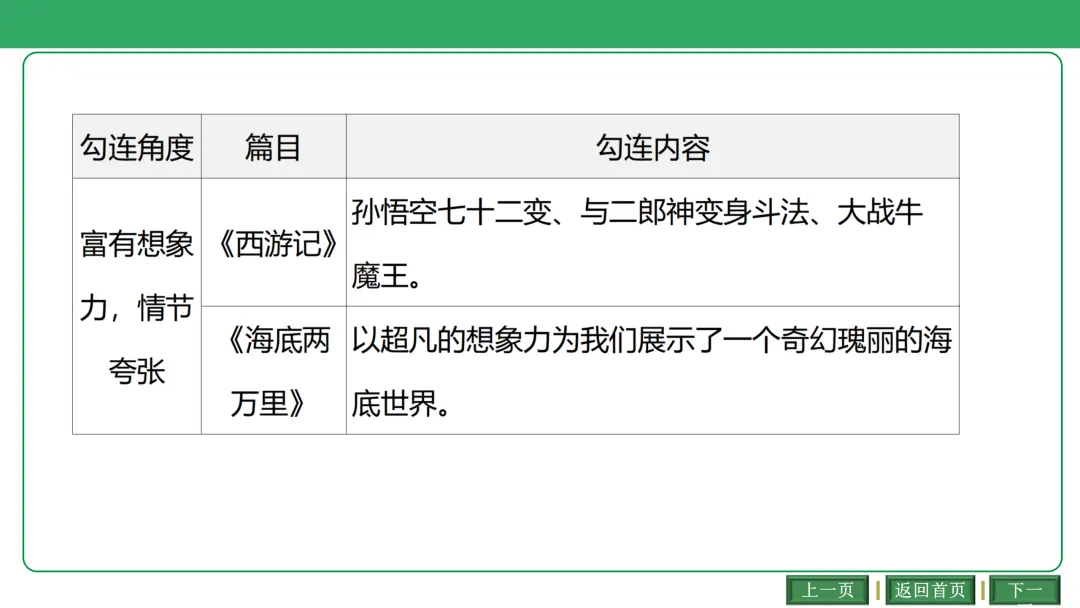Advance with the 下一 next page button
Screen dimensions: 1080x608
click(x=1025, y=590)
